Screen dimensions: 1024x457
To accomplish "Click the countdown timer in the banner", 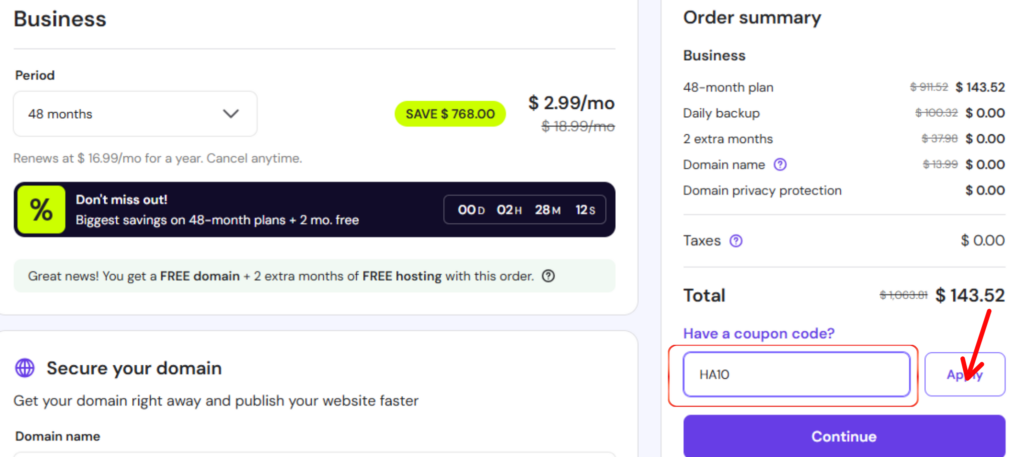I will pyautogui.click(x=524, y=210).
